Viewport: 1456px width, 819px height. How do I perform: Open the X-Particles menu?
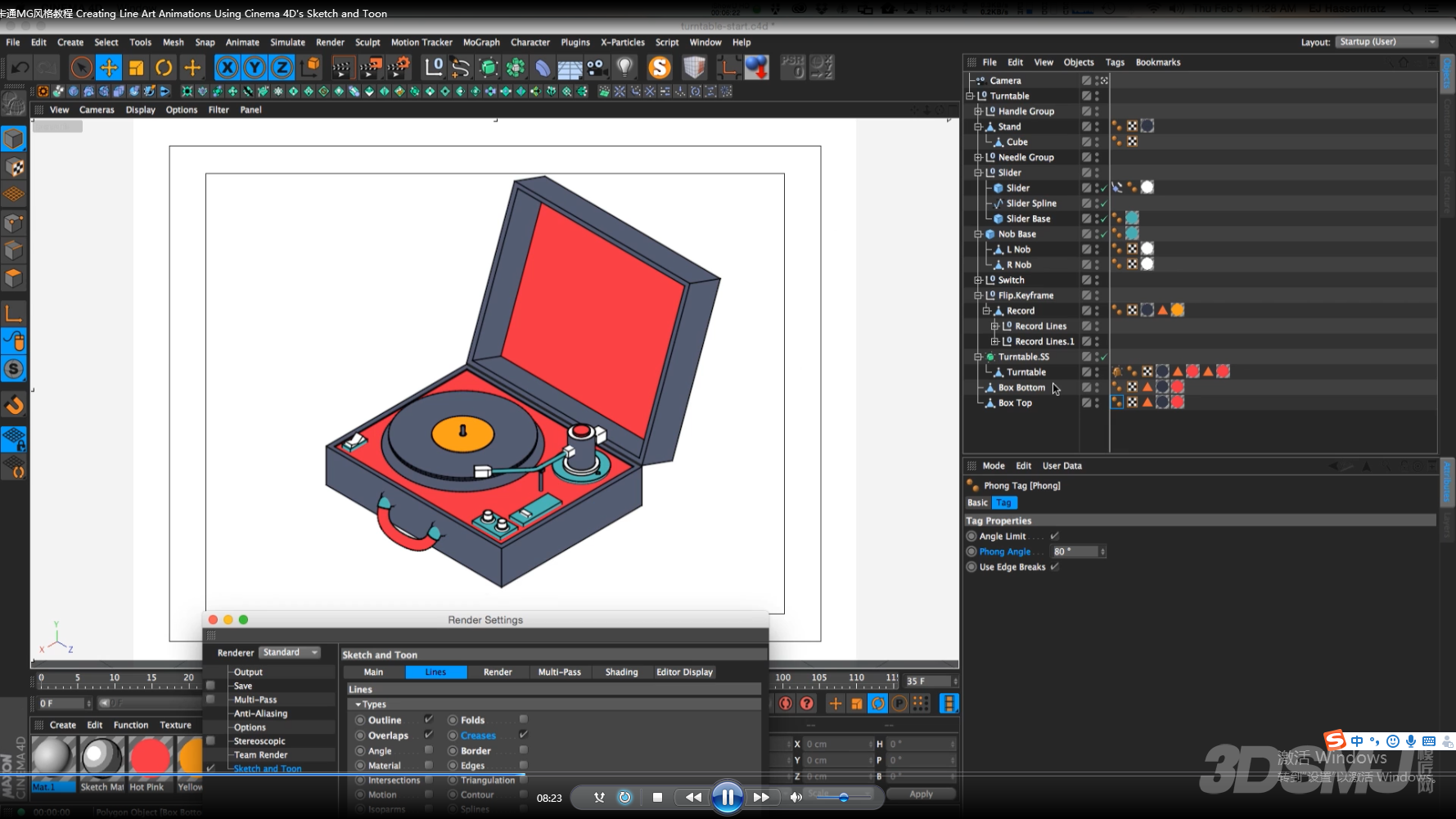point(622,43)
